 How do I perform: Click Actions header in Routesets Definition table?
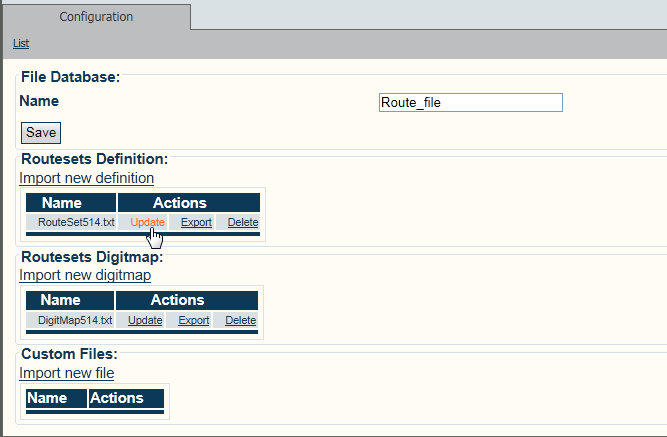[179, 203]
